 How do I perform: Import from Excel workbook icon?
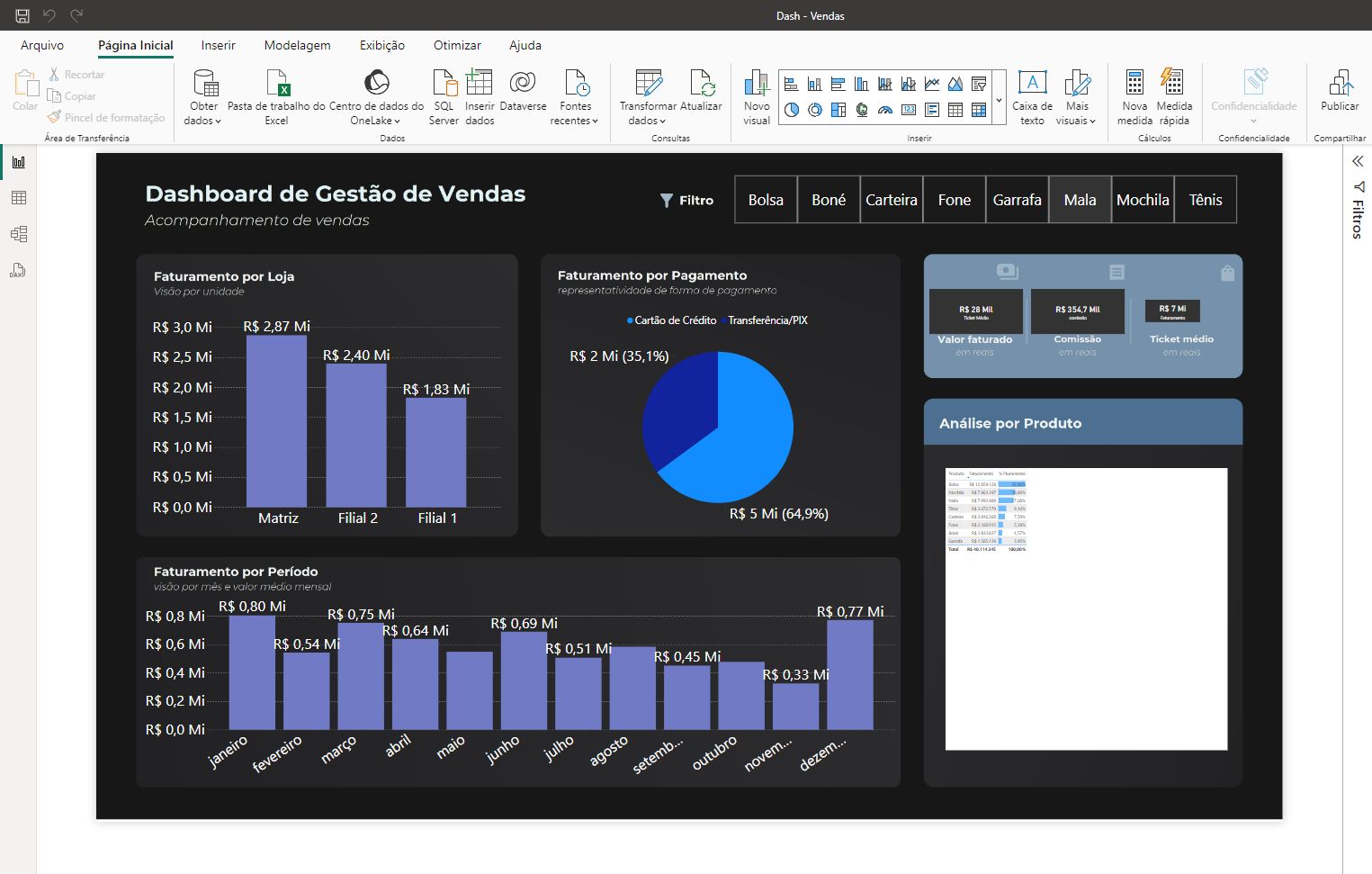point(277,84)
